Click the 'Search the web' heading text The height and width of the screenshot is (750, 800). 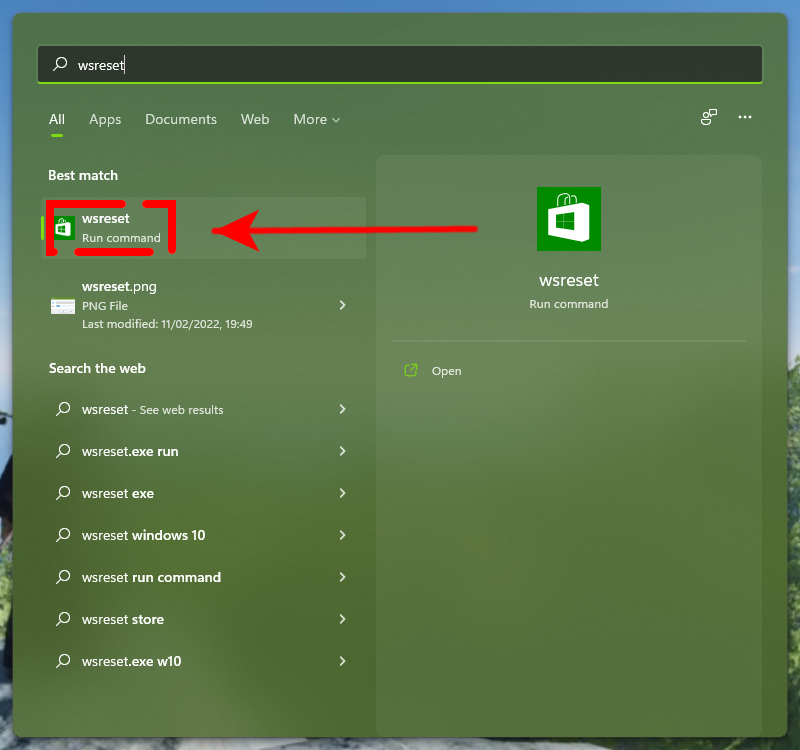[97, 368]
